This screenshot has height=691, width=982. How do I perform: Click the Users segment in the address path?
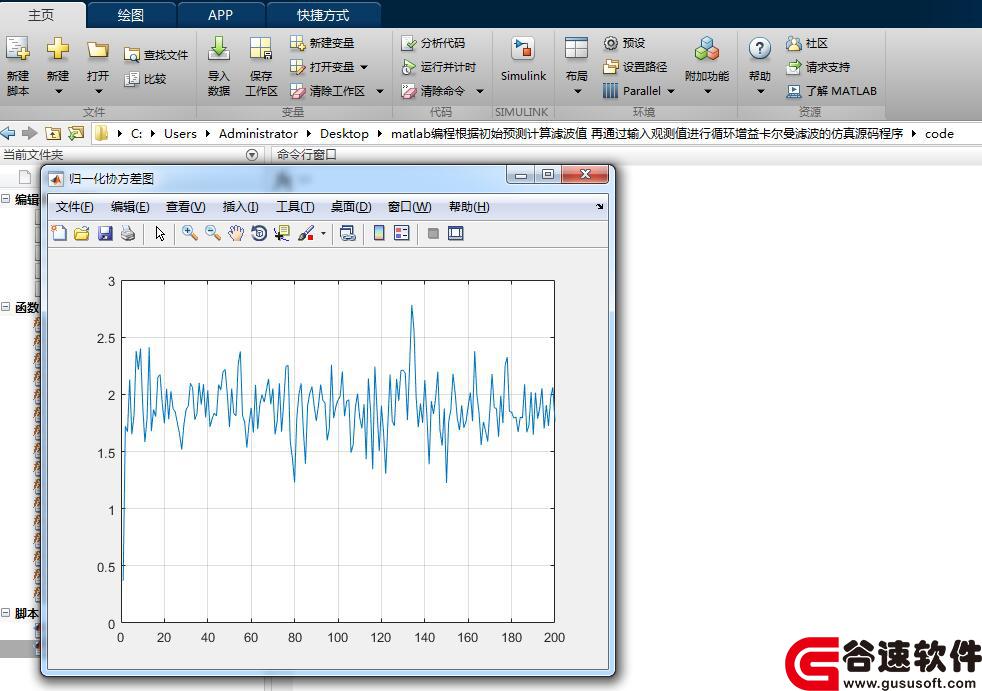pyautogui.click(x=180, y=133)
